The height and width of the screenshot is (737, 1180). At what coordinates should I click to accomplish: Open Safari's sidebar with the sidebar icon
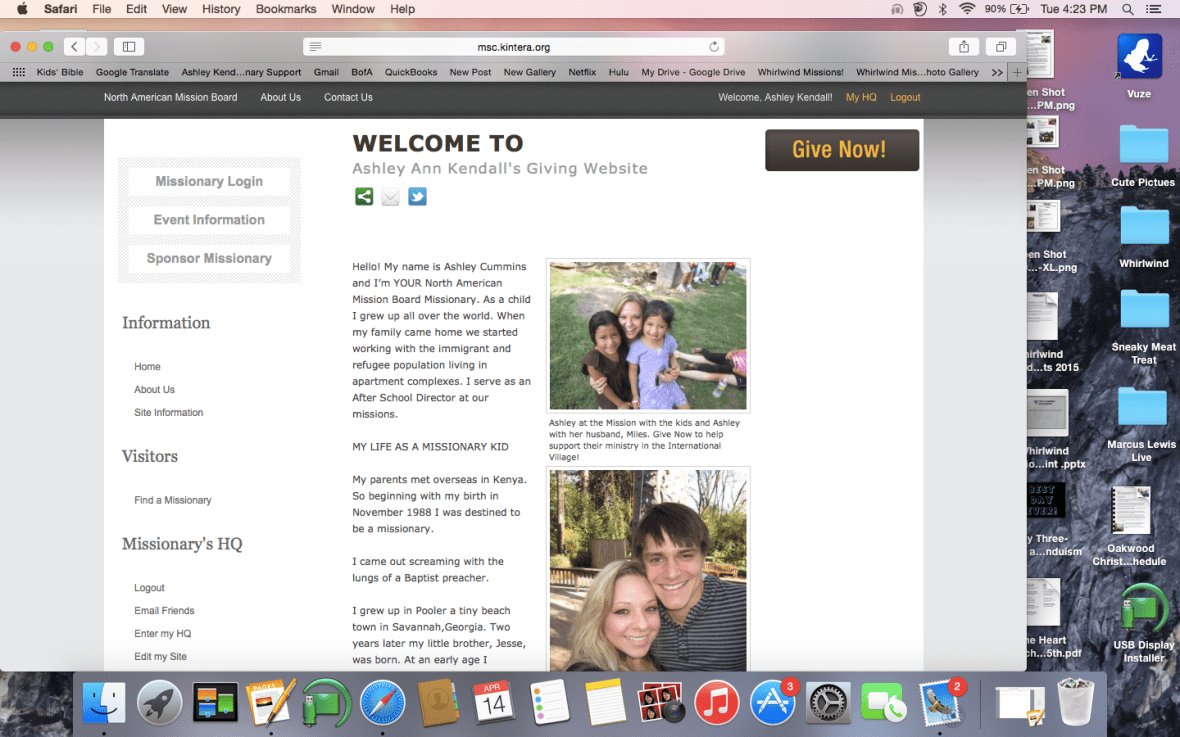point(130,46)
